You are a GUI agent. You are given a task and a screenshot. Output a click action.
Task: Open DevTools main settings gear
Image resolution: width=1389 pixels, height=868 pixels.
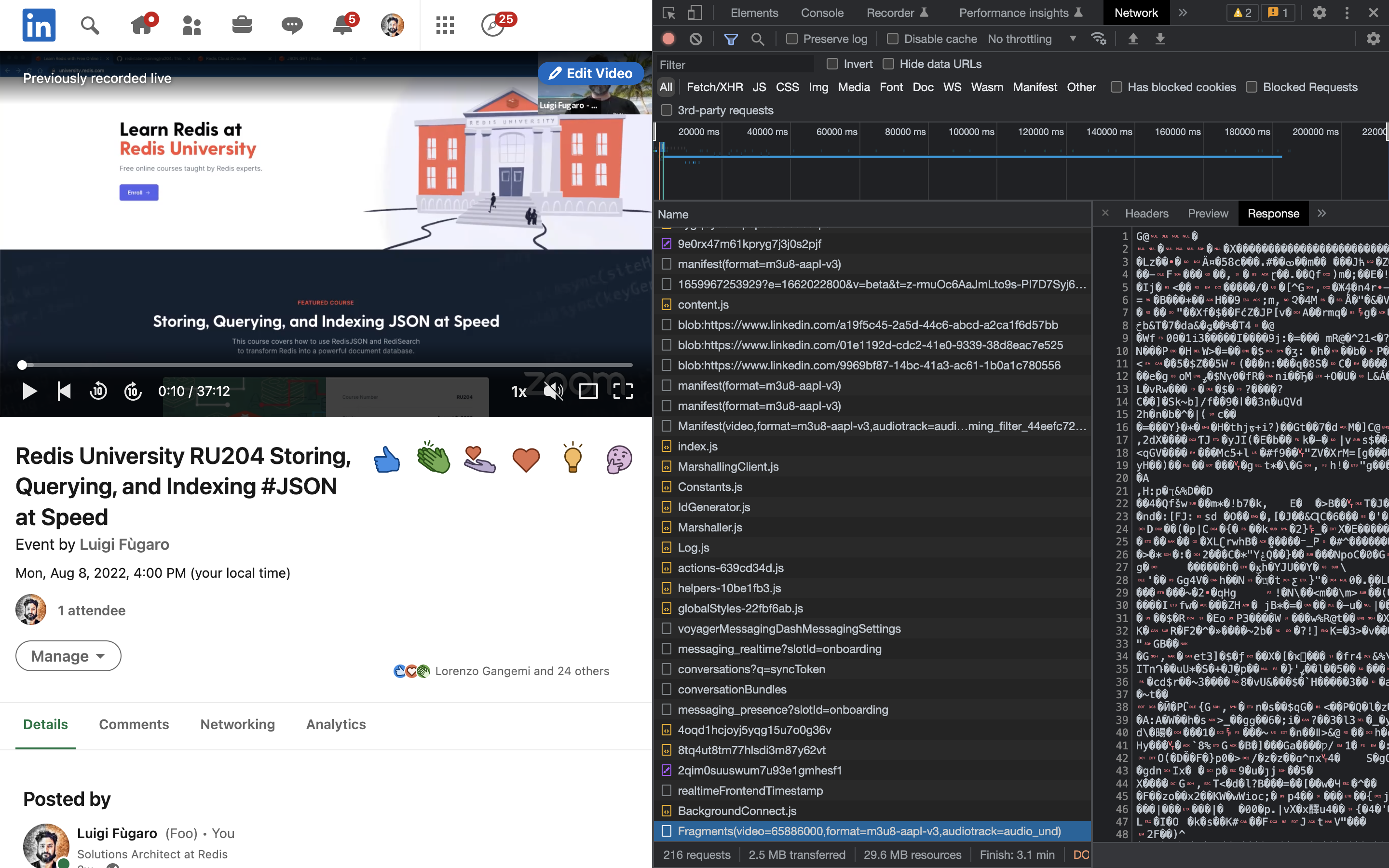pos(1319,13)
